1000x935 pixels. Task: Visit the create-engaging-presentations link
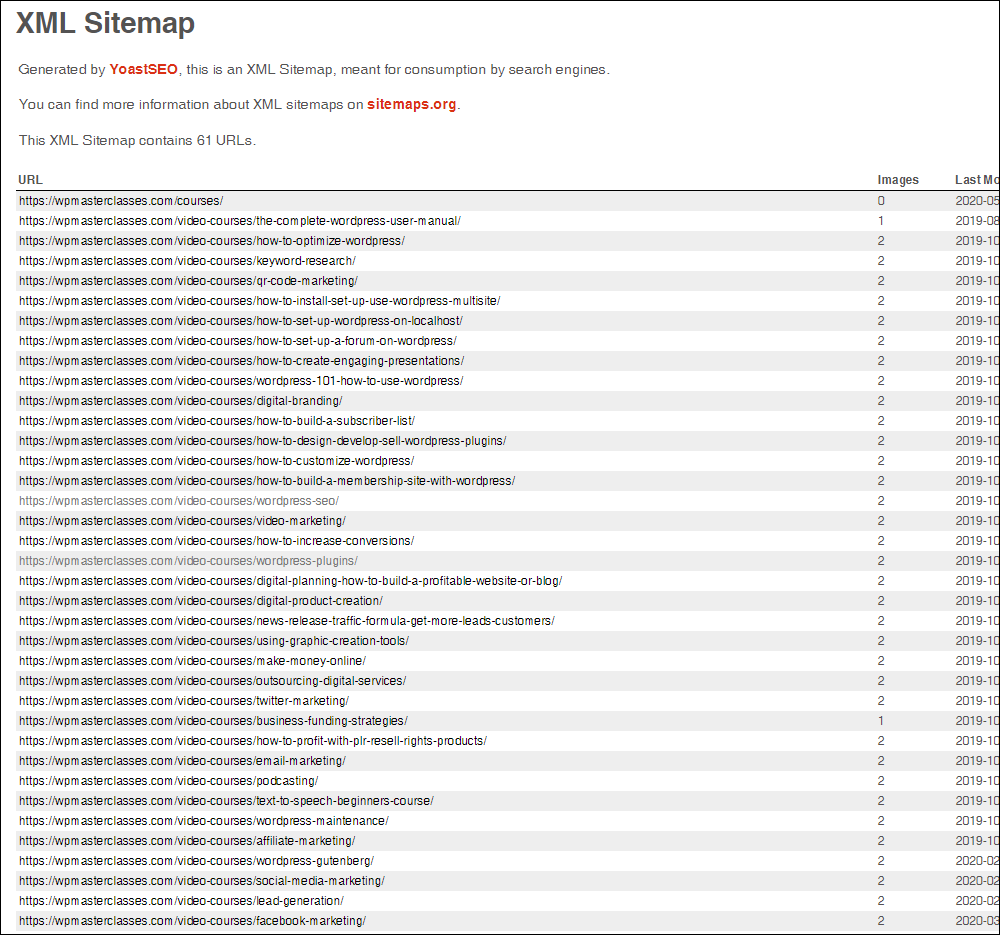pos(242,361)
